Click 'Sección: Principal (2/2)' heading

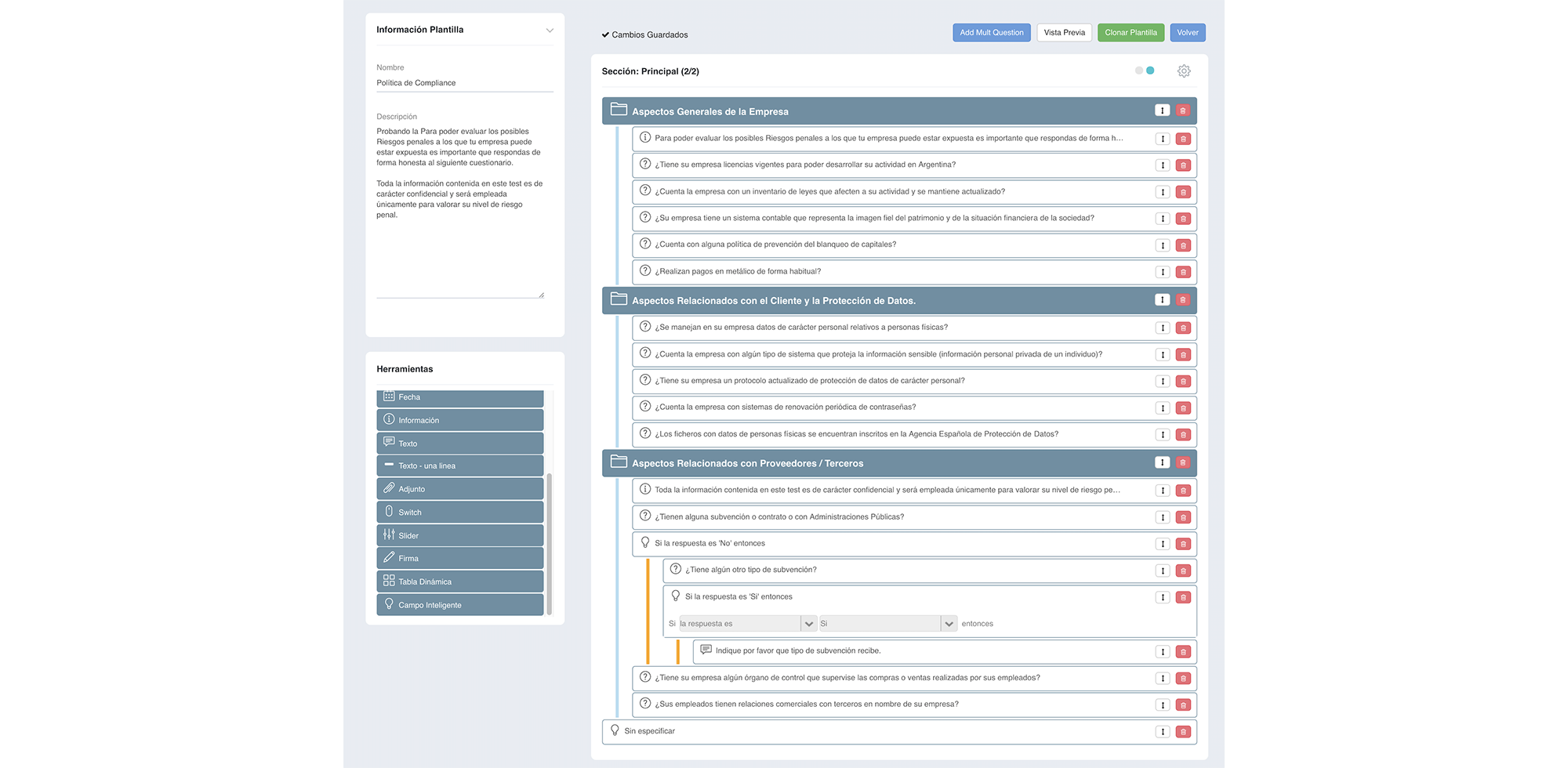pos(650,71)
